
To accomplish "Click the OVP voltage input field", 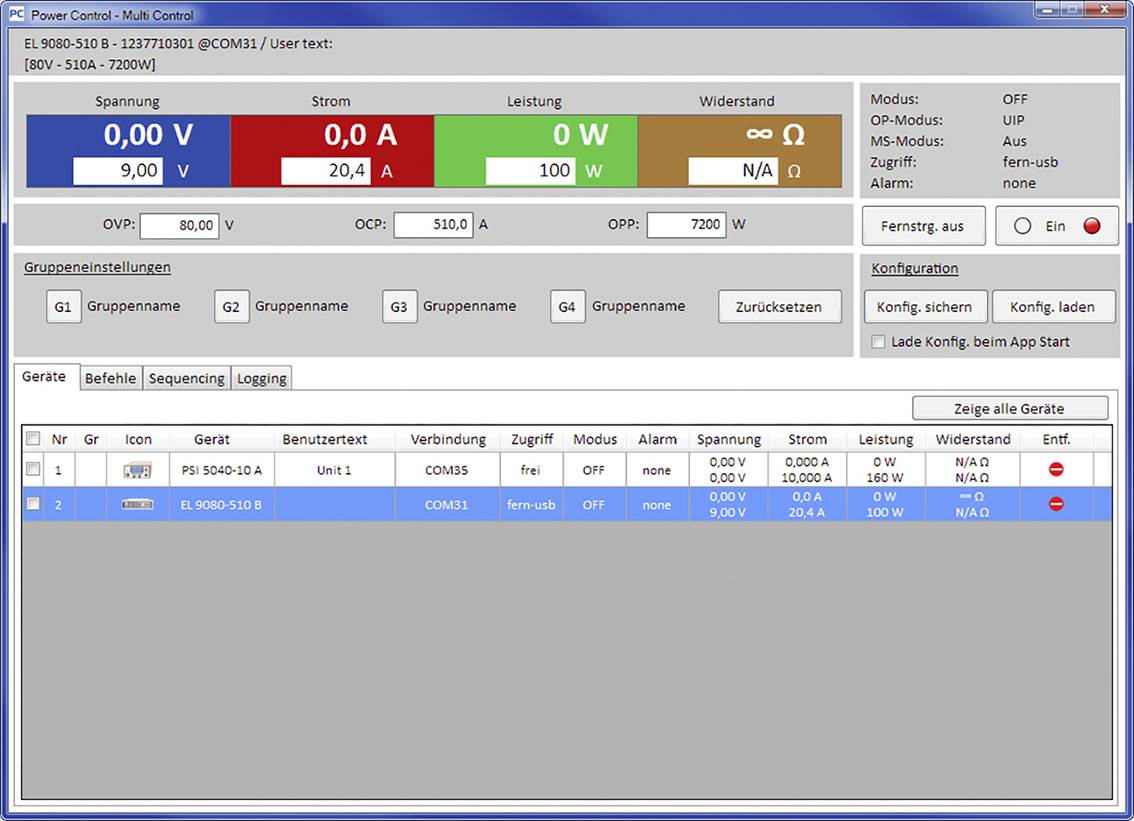I will point(180,225).
